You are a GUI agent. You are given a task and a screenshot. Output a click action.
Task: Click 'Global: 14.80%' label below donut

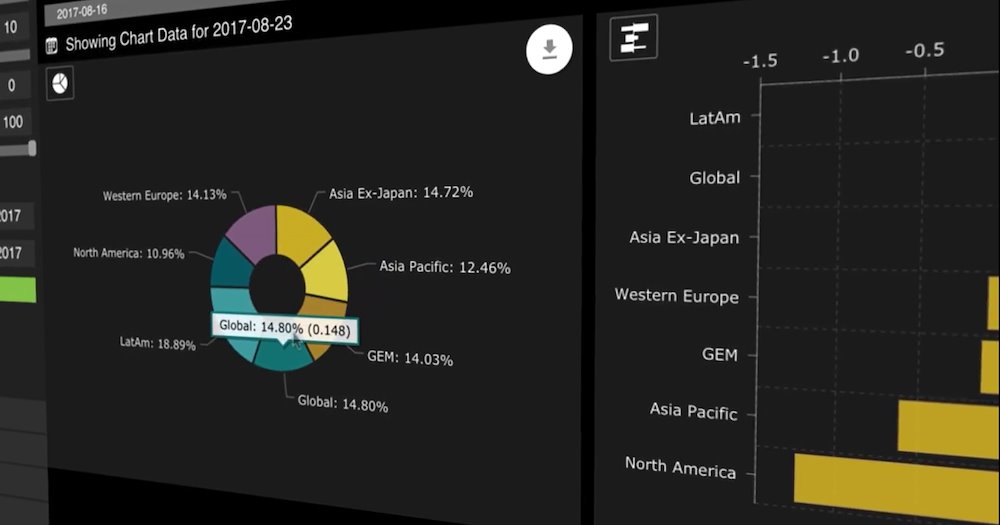(342, 403)
